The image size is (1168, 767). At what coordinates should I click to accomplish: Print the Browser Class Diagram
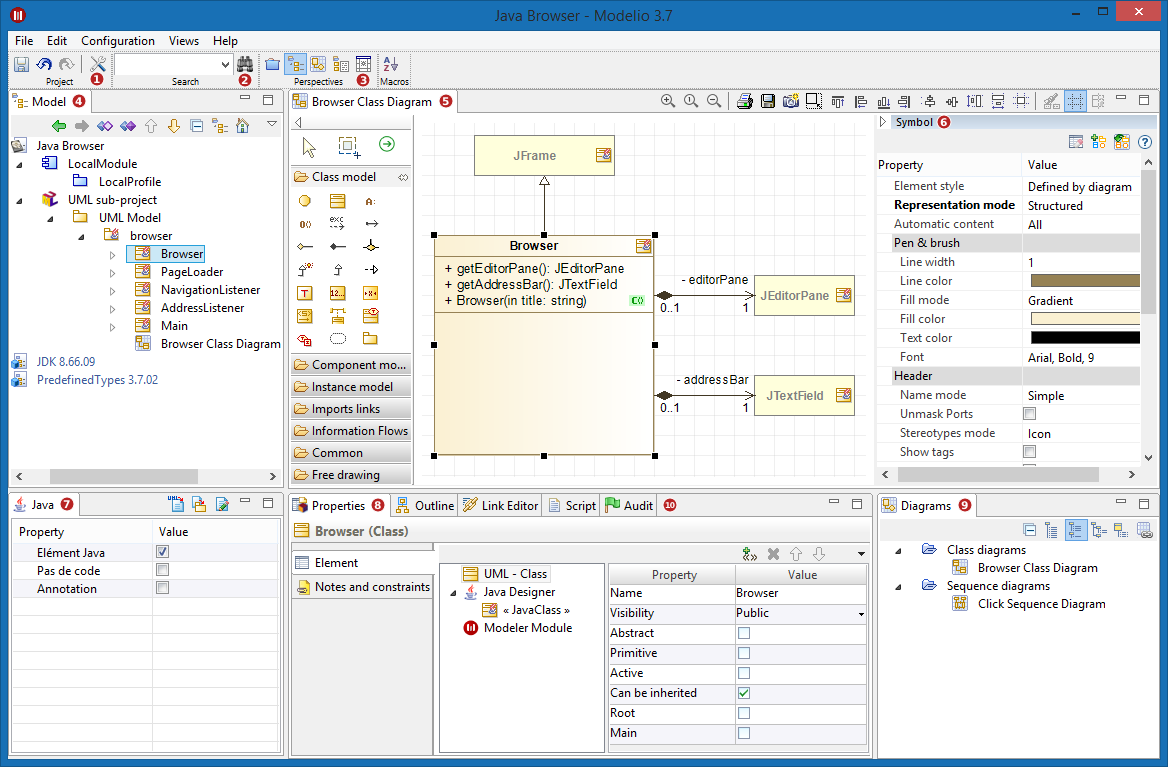point(744,101)
